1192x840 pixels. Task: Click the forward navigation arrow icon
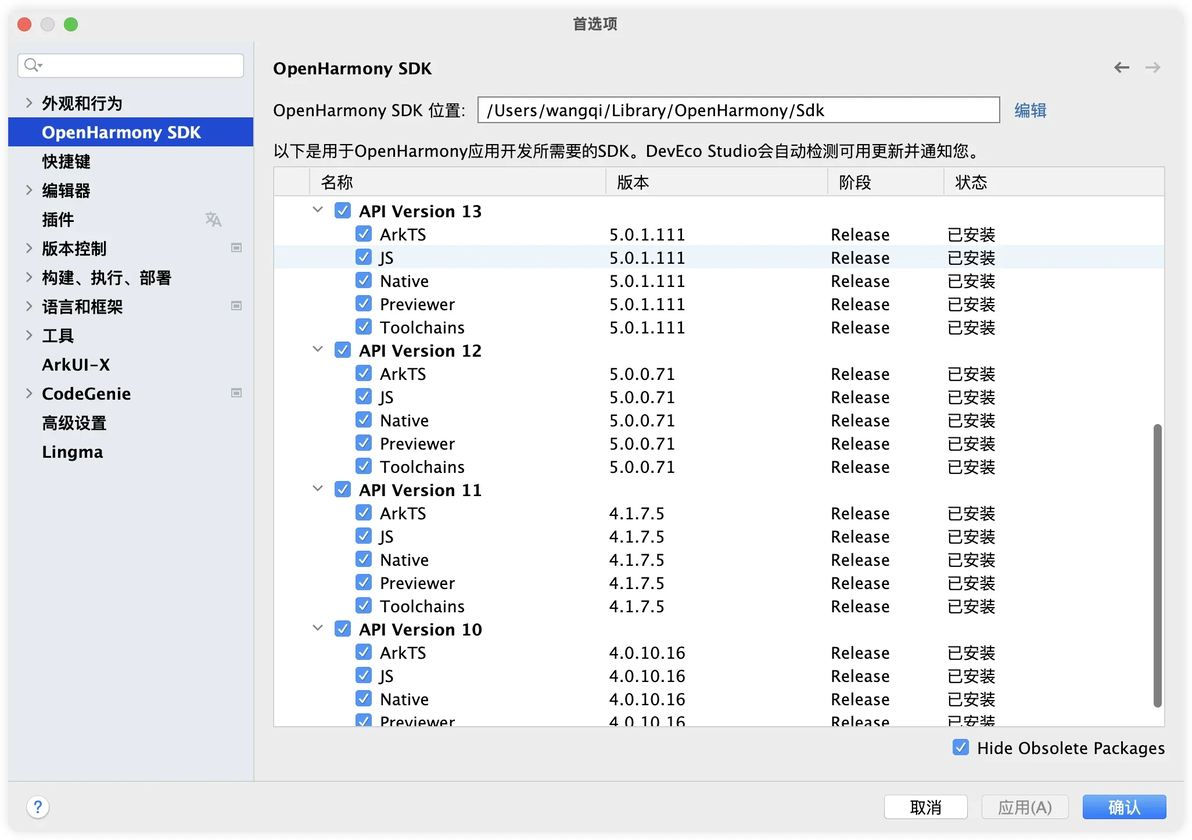[x=1152, y=68]
